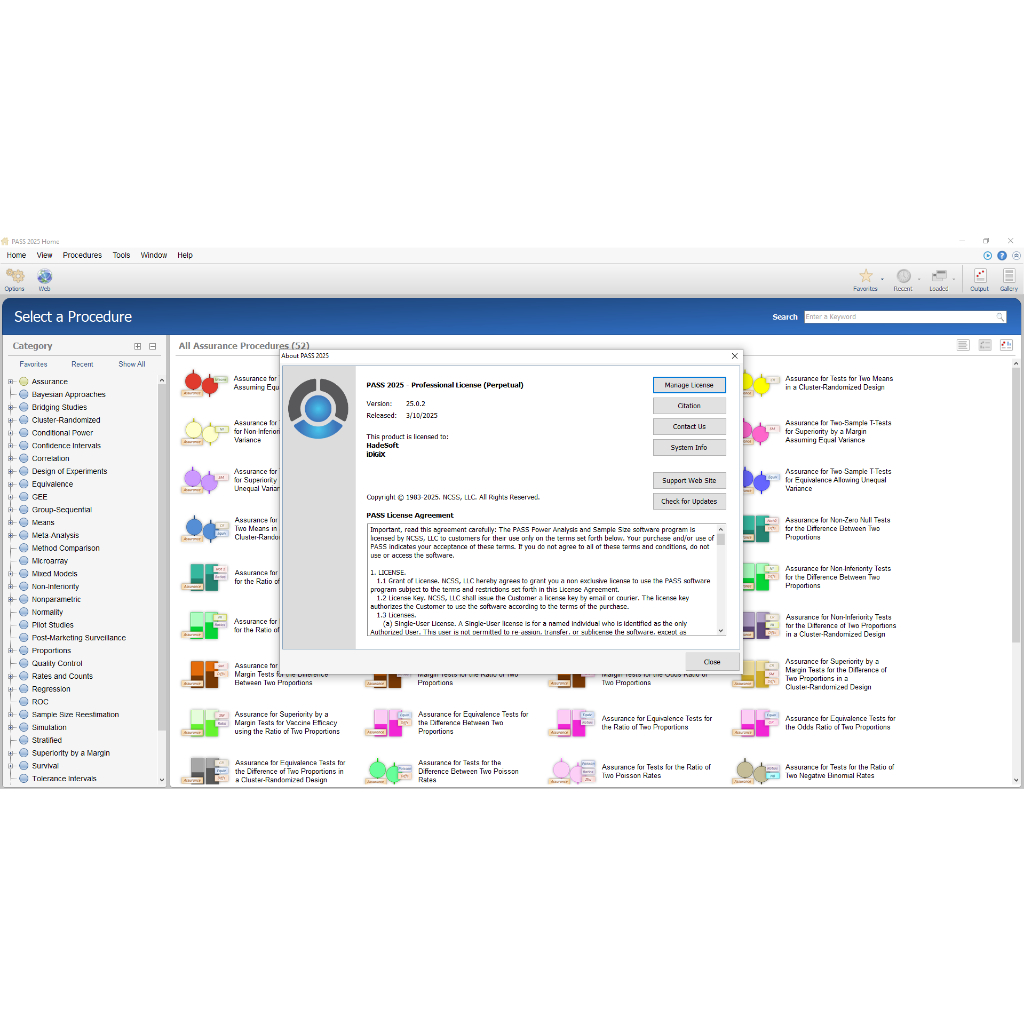Image resolution: width=1024 pixels, height=1024 pixels.
Task: Expand the Bridging Studies tree node
Action: pos(10,407)
